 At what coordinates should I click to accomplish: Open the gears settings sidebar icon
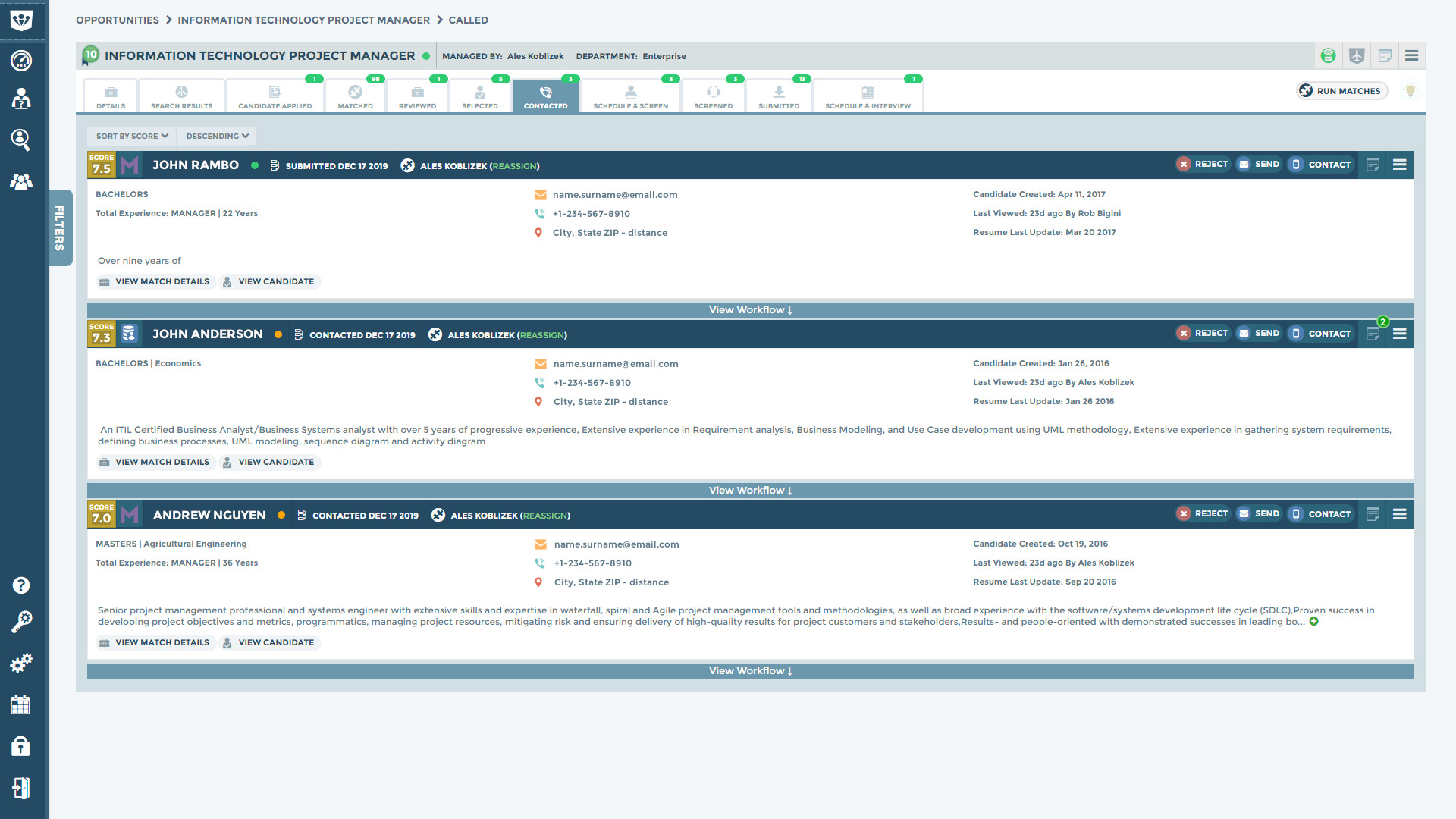click(x=21, y=664)
